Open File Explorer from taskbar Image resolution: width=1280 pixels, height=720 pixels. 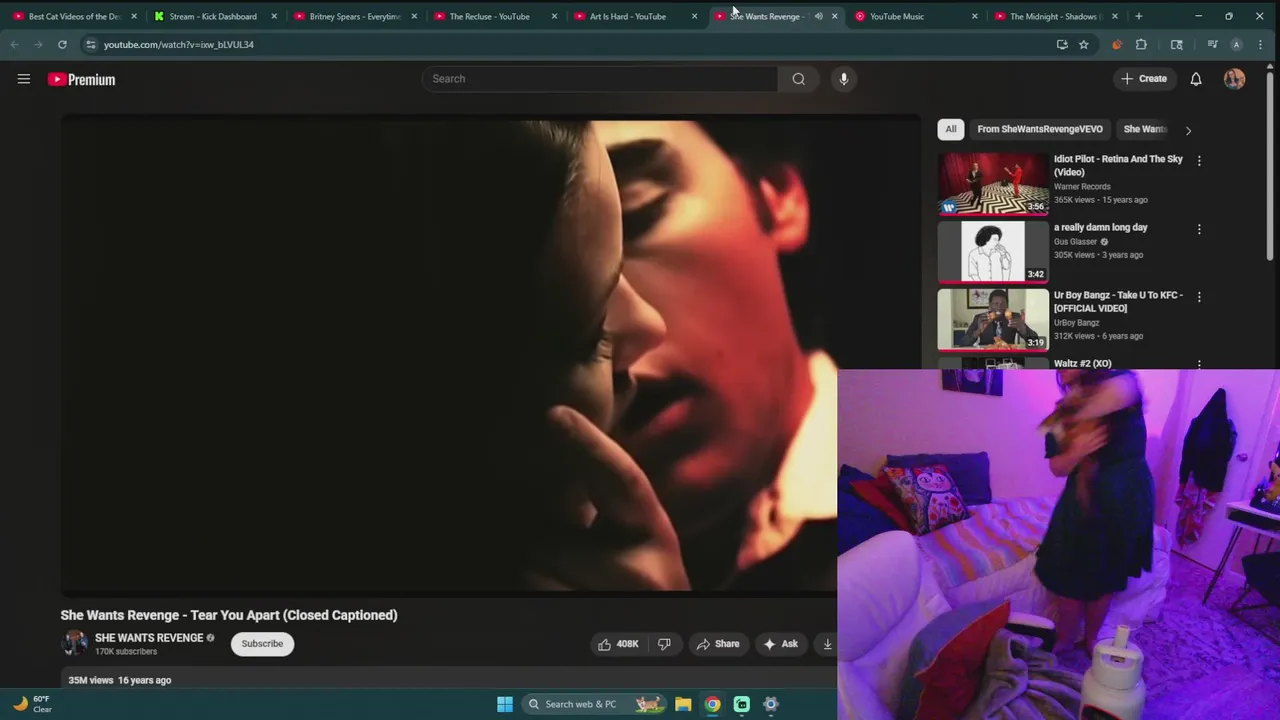click(683, 704)
